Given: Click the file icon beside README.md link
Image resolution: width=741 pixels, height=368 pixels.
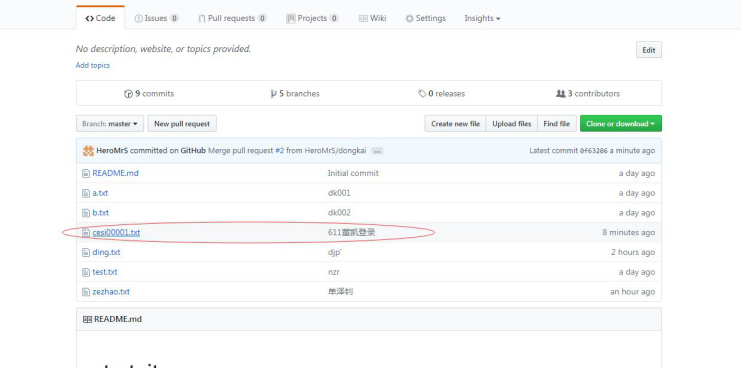Looking at the screenshot, I should 86,173.
